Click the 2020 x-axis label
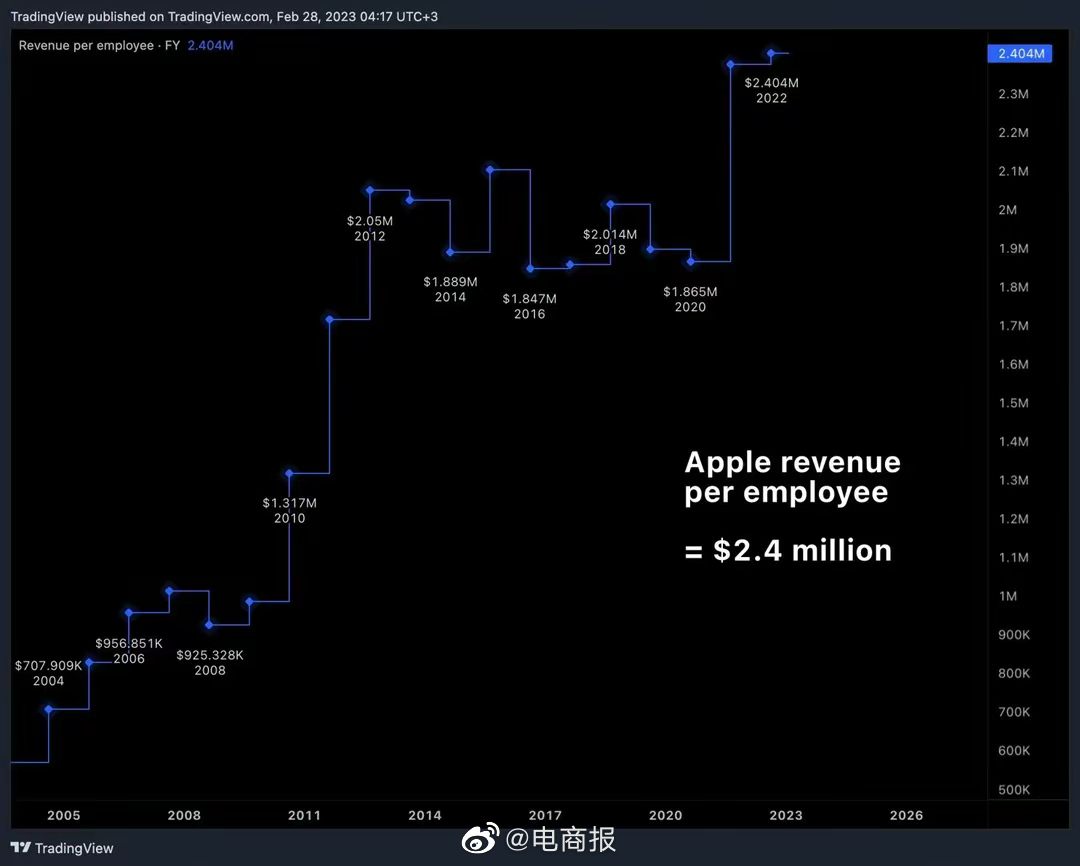This screenshot has width=1080, height=866. coord(665,815)
